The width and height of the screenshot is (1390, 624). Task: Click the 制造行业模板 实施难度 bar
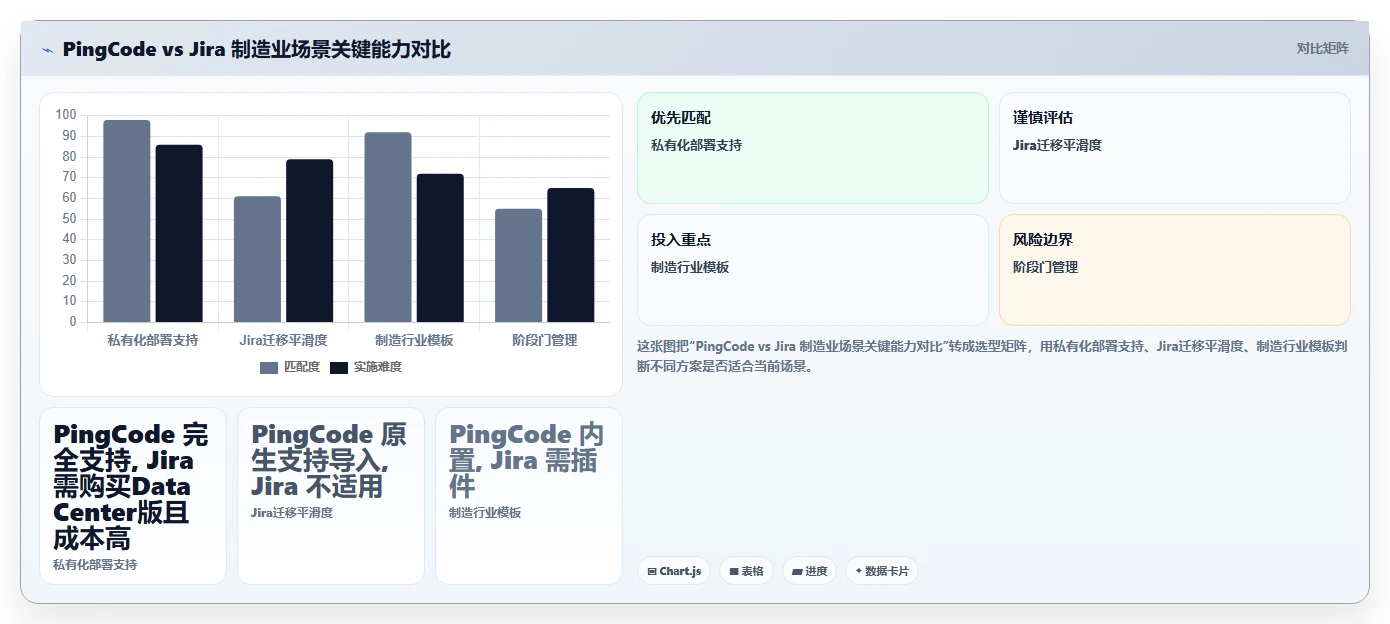[440, 248]
